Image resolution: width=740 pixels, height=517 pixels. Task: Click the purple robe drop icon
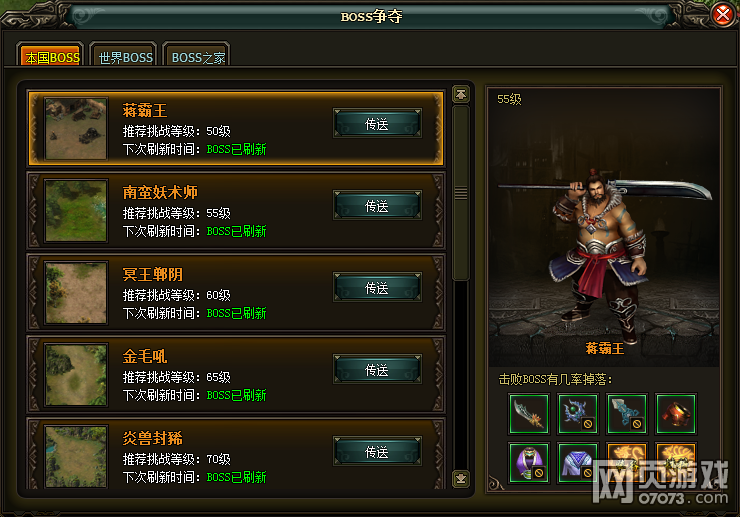(x=529, y=463)
